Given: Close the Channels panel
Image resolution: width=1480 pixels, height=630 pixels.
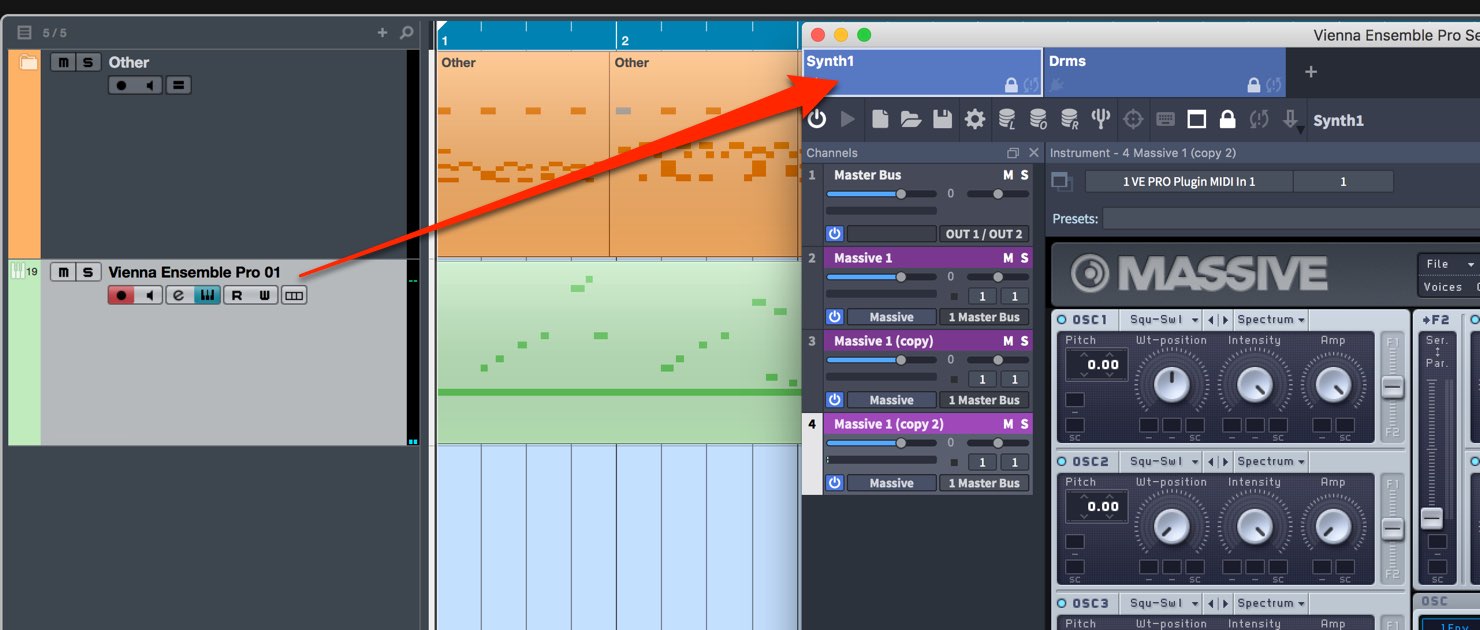Looking at the screenshot, I should click(1034, 153).
